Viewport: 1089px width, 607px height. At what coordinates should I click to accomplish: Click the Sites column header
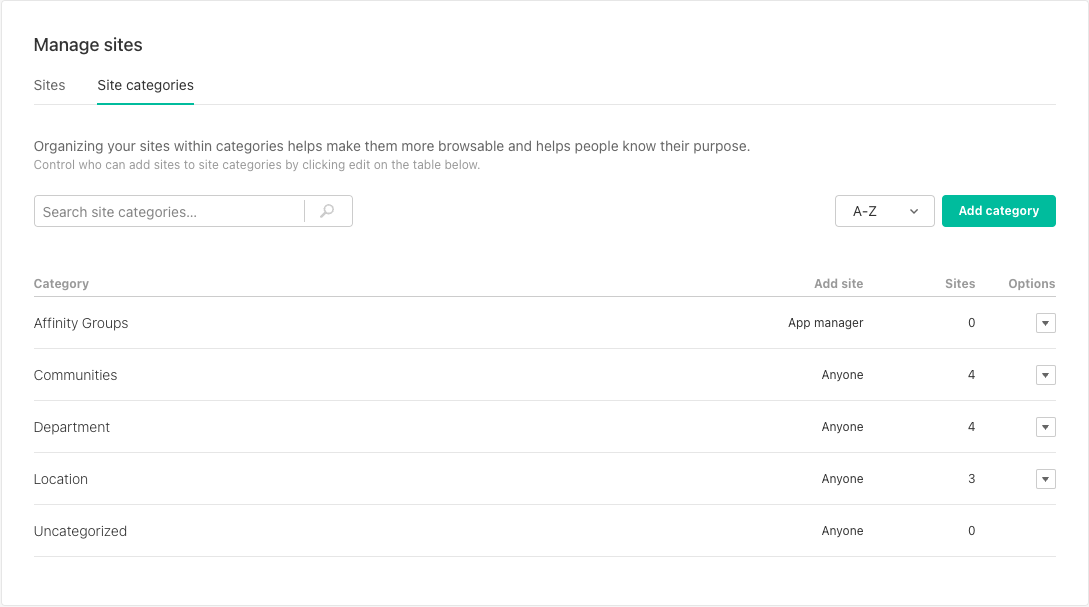click(959, 284)
